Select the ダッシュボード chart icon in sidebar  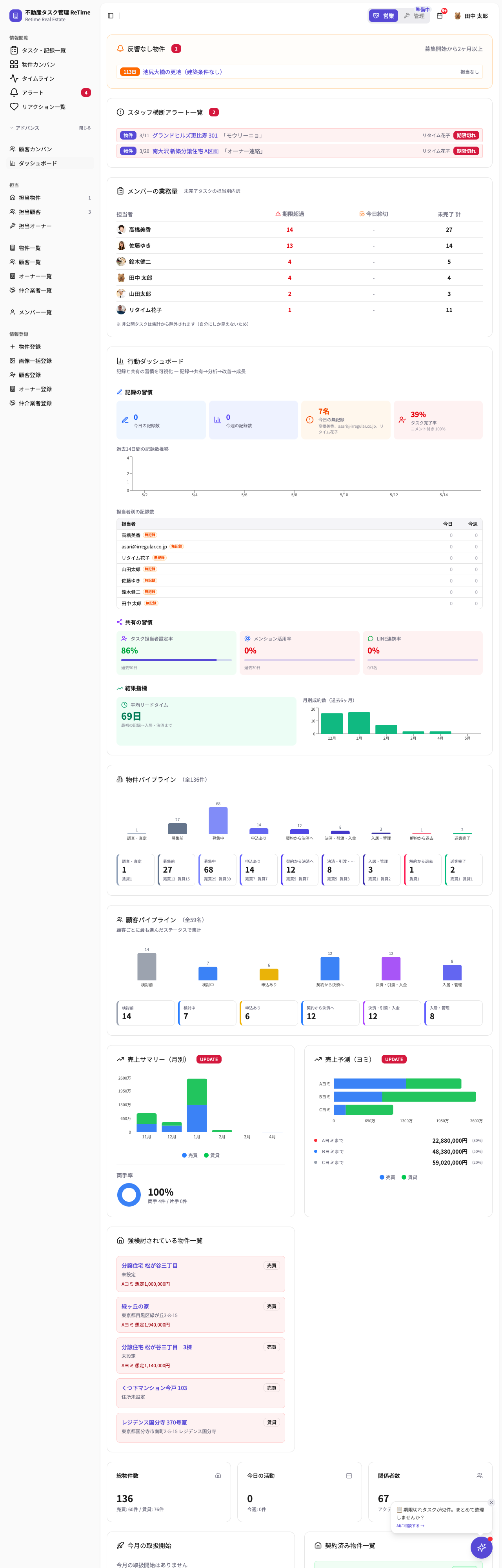pos(12,163)
